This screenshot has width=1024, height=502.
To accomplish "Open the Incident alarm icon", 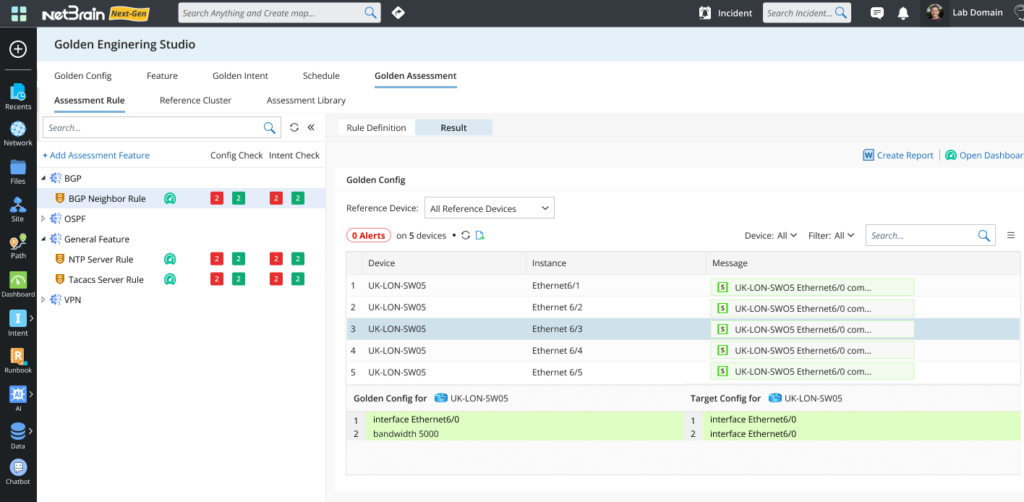I will 705,12.
